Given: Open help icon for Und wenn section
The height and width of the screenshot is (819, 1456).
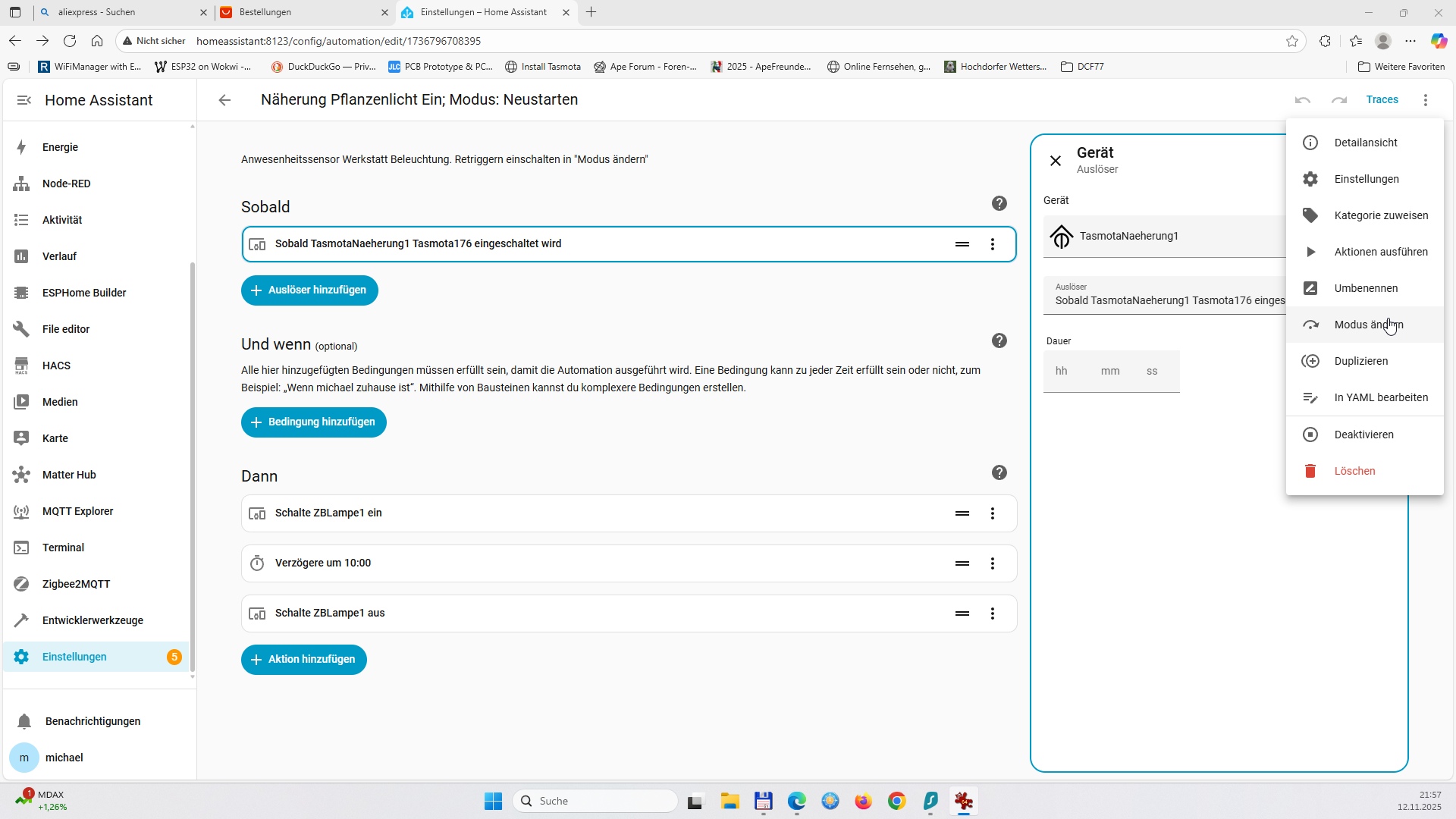Looking at the screenshot, I should pos(999,340).
